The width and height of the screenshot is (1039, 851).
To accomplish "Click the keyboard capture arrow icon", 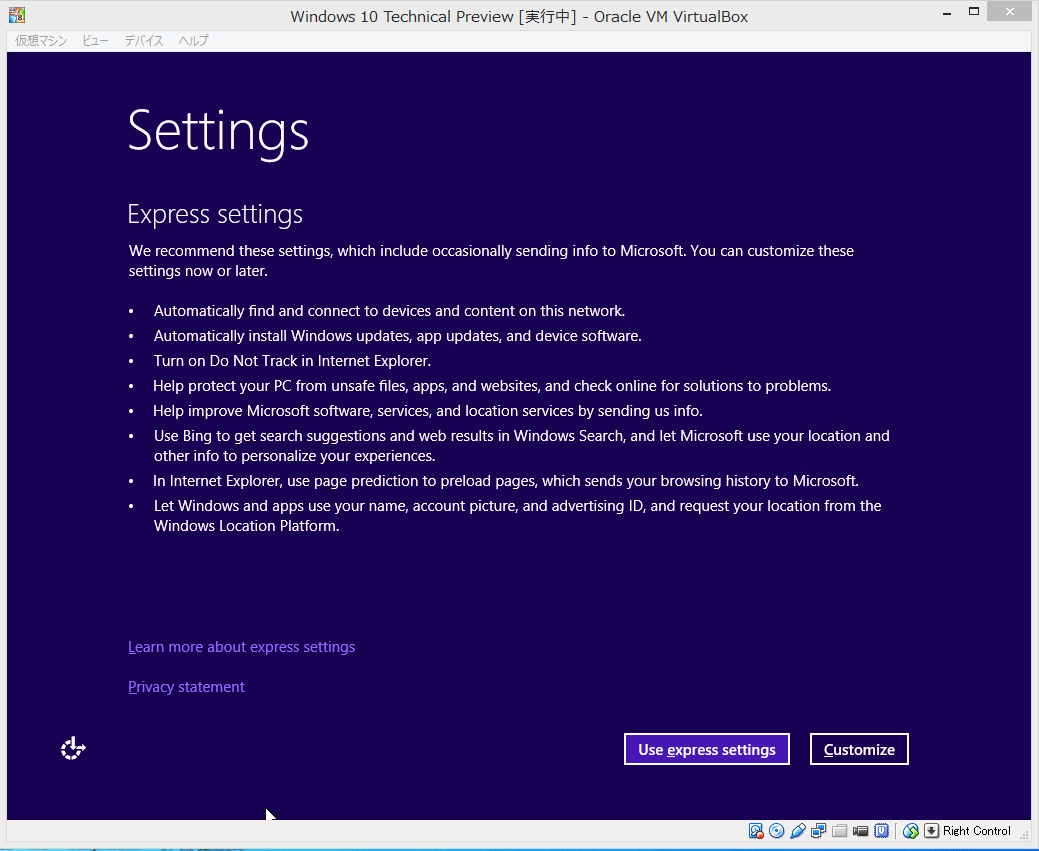I will tap(932, 830).
